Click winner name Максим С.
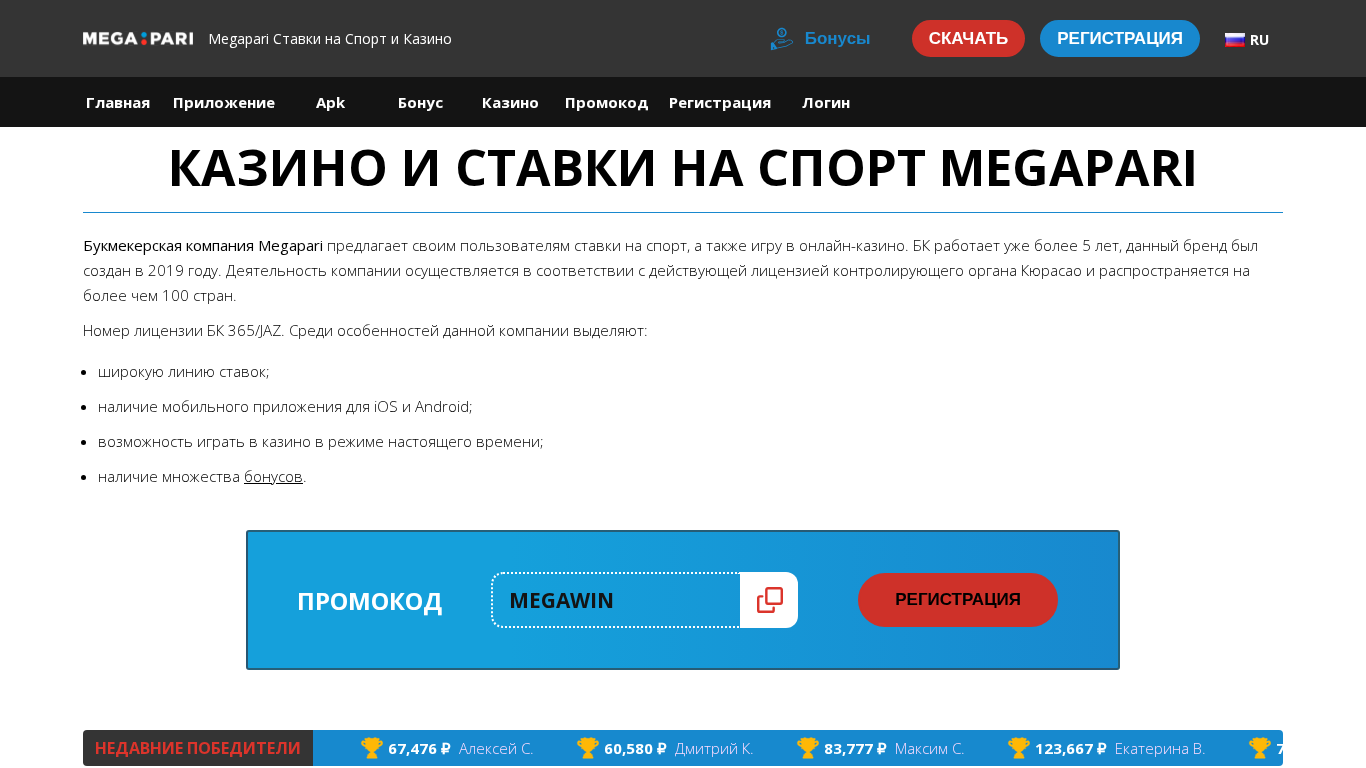1366x768 pixels. [x=930, y=748]
